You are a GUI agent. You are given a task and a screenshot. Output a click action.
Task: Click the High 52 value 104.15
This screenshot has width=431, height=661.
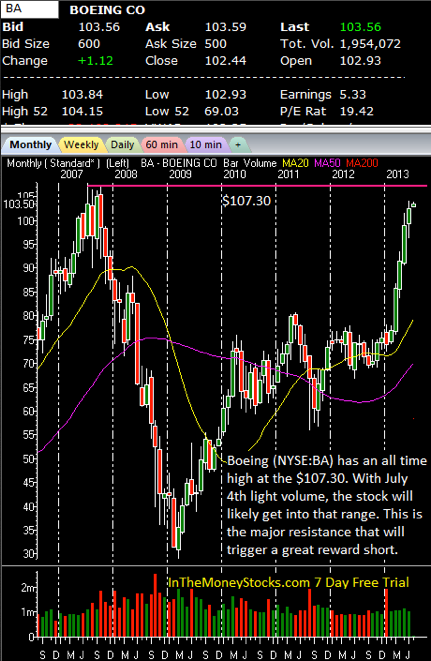point(82,111)
